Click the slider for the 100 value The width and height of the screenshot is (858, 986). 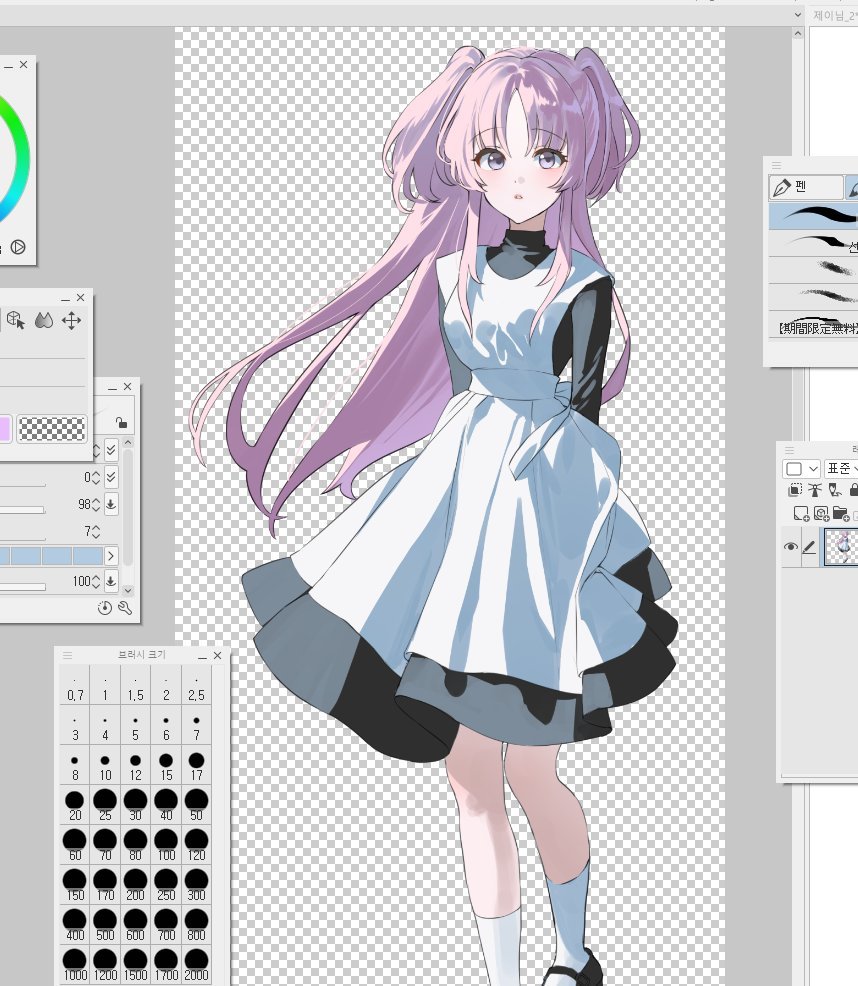[x=23, y=587]
